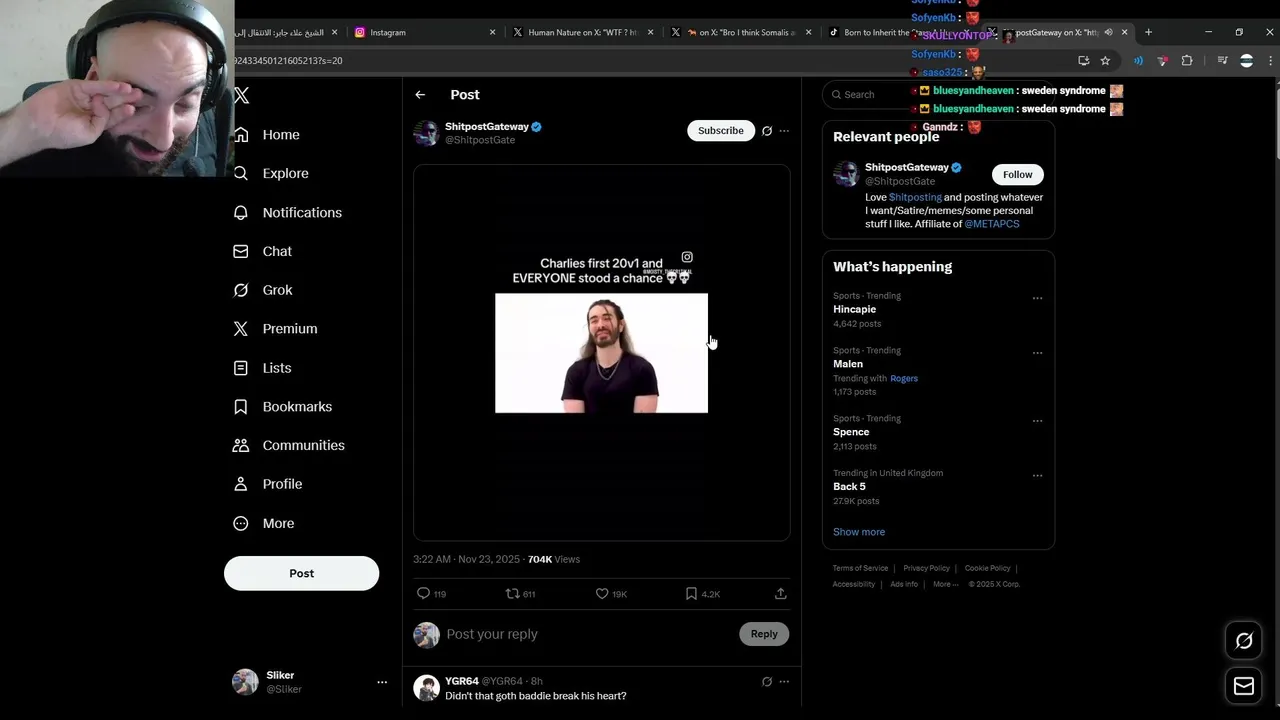This screenshot has height=720, width=1280.
Task: Open Rogers link under Malen
Action: tap(904, 379)
